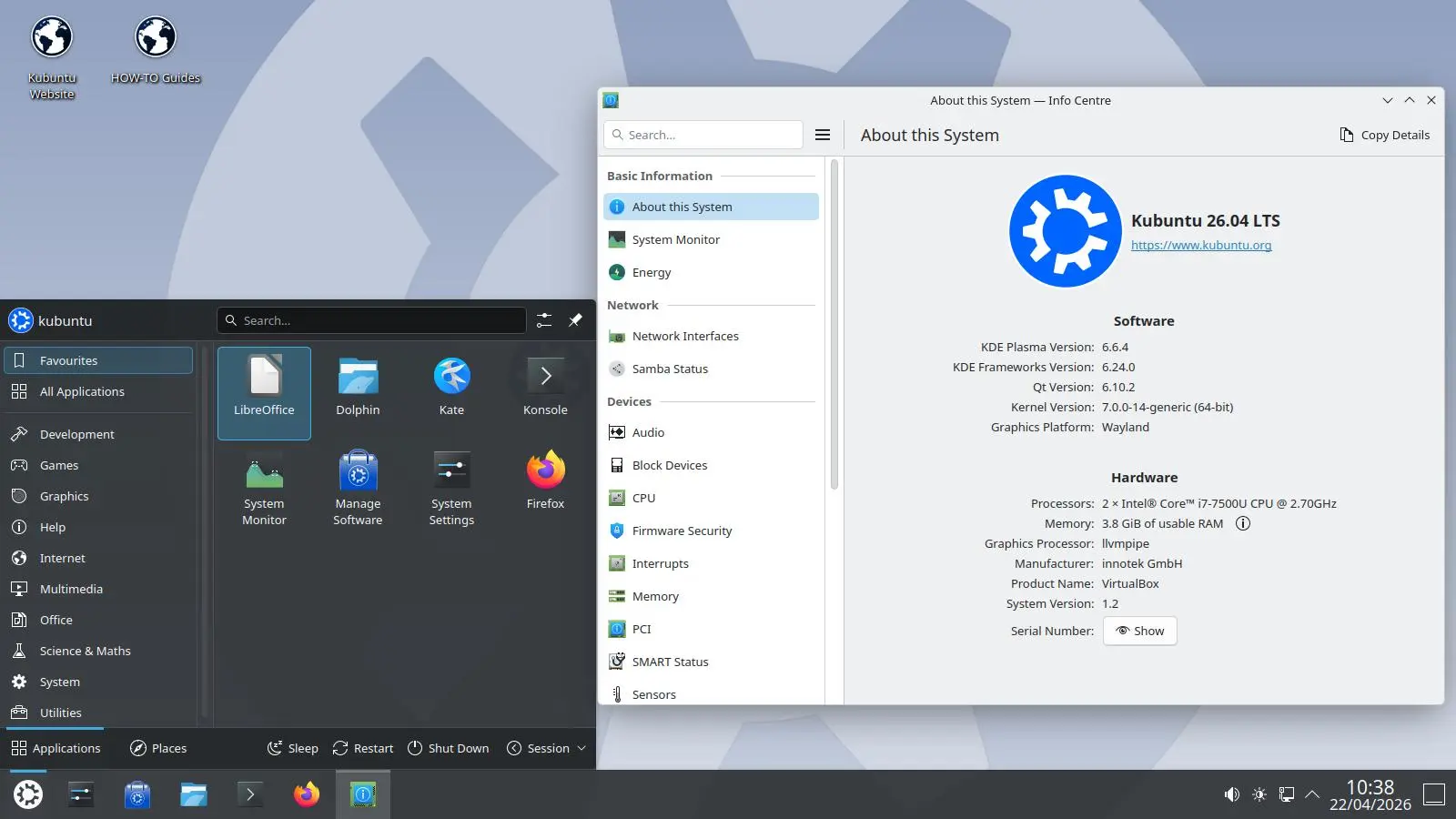
Task: Open the Games category
Action: click(98, 465)
